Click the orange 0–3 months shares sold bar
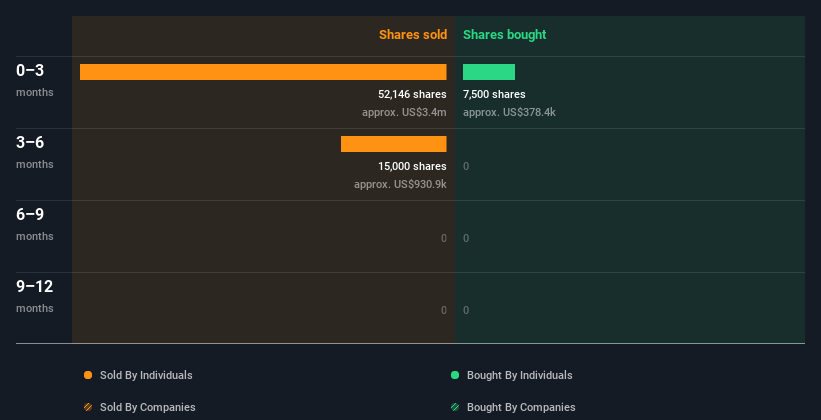This screenshot has width=821, height=420. point(263,72)
